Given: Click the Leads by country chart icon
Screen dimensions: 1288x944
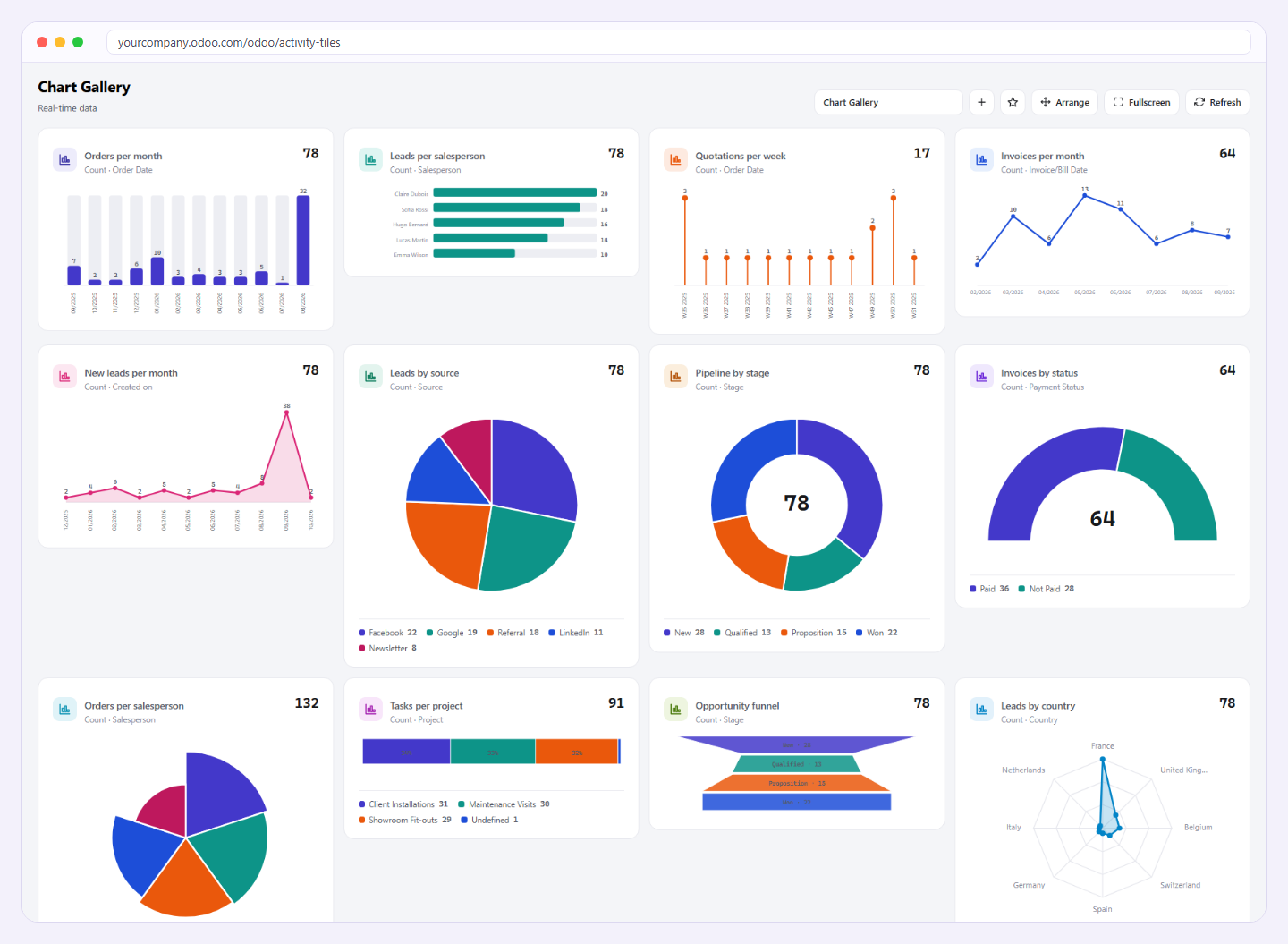Looking at the screenshot, I should point(981,710).
